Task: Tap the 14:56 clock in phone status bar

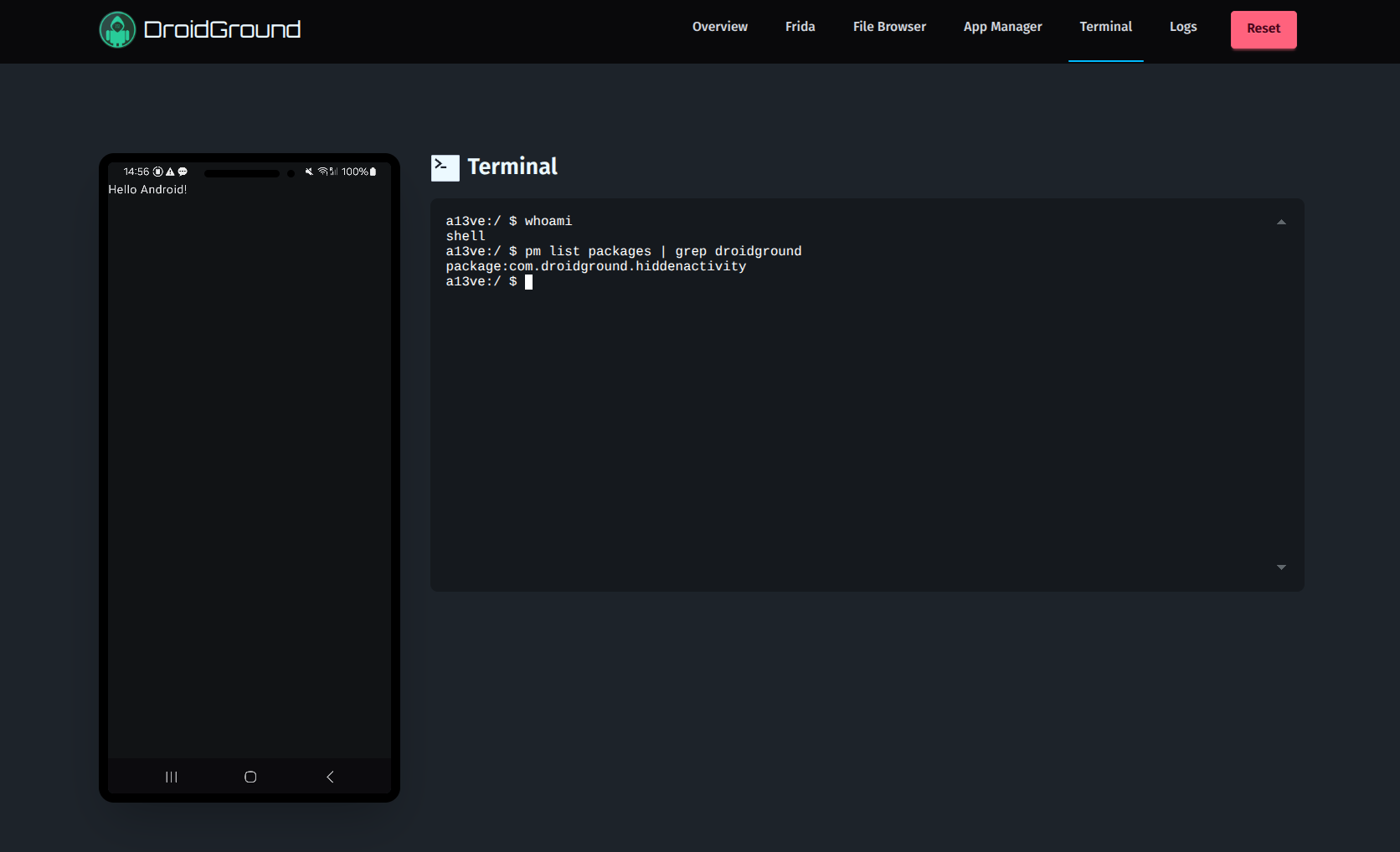Action: (x=136, y=172)
